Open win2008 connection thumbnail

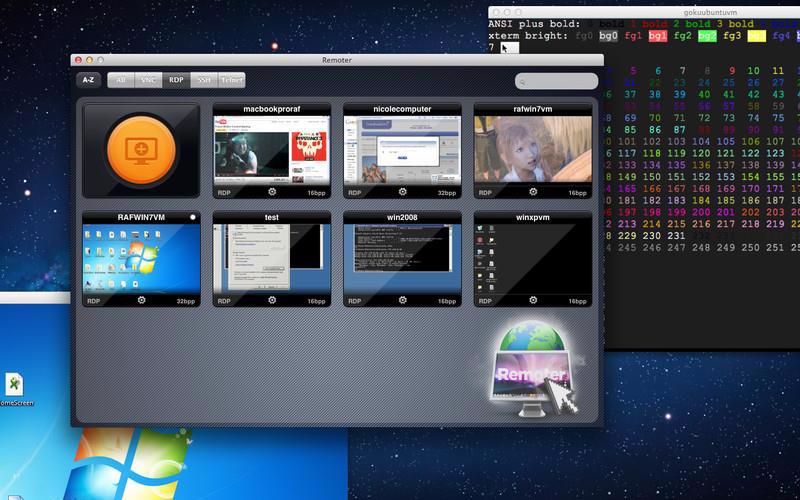403,259
